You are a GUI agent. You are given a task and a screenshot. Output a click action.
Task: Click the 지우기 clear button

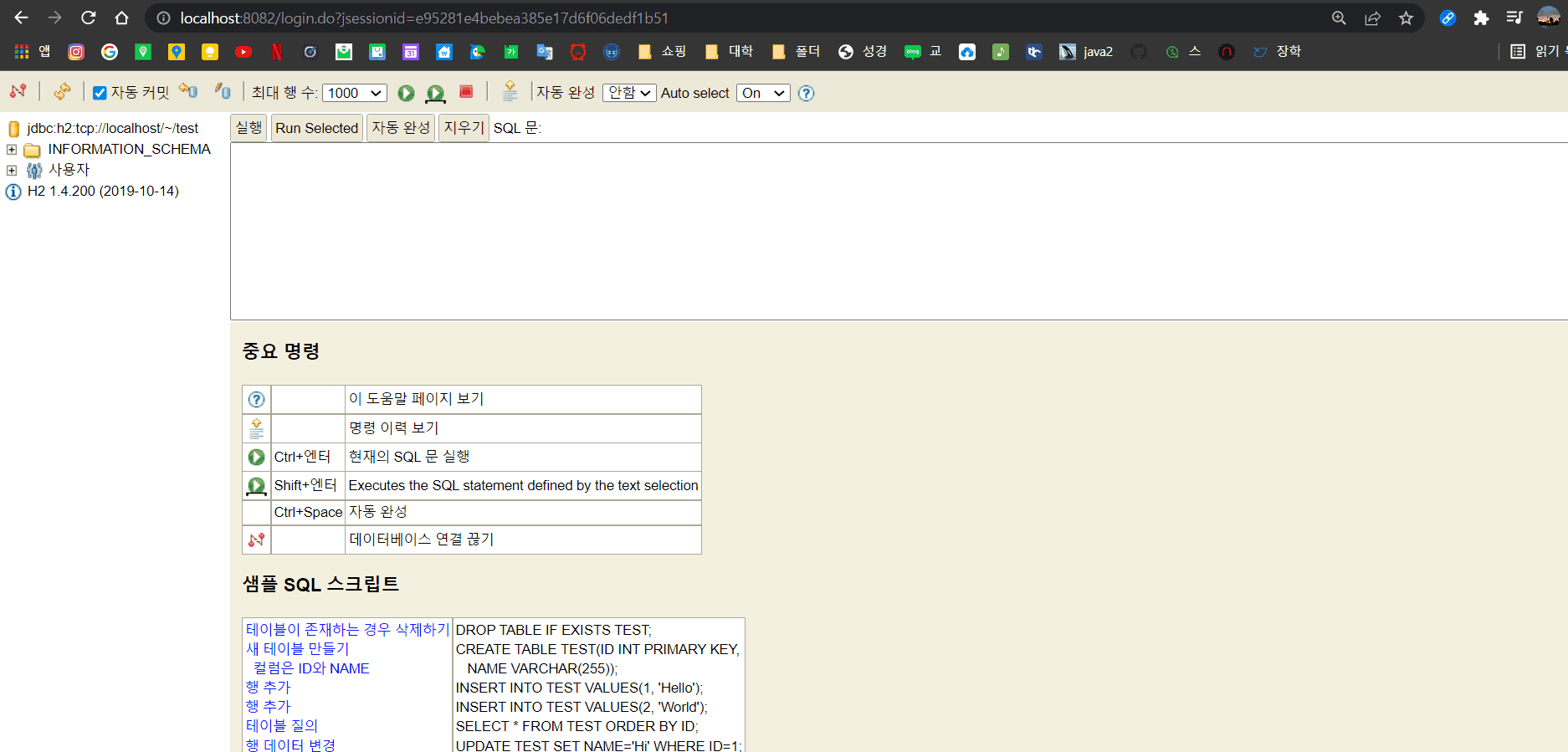464,128
